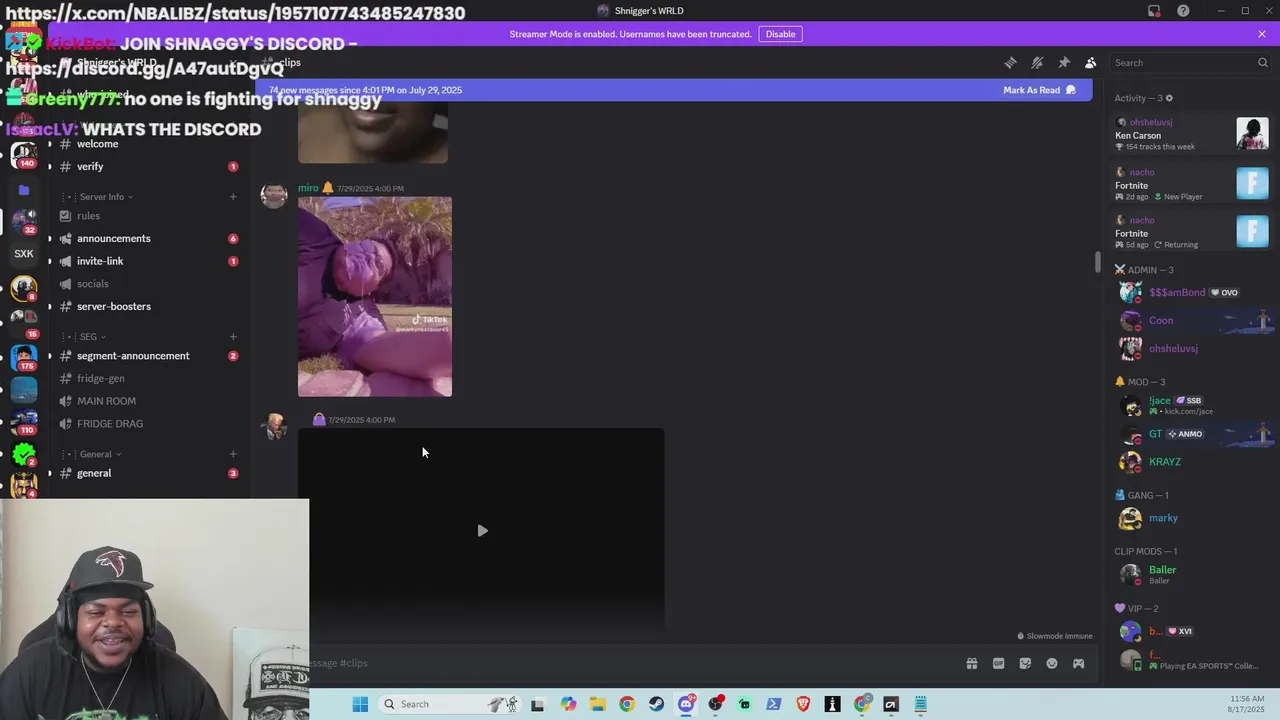Open ohshelvsj Ken Carson activity card
This screenshot has width=1280, height=720.
coord(1191,134)
